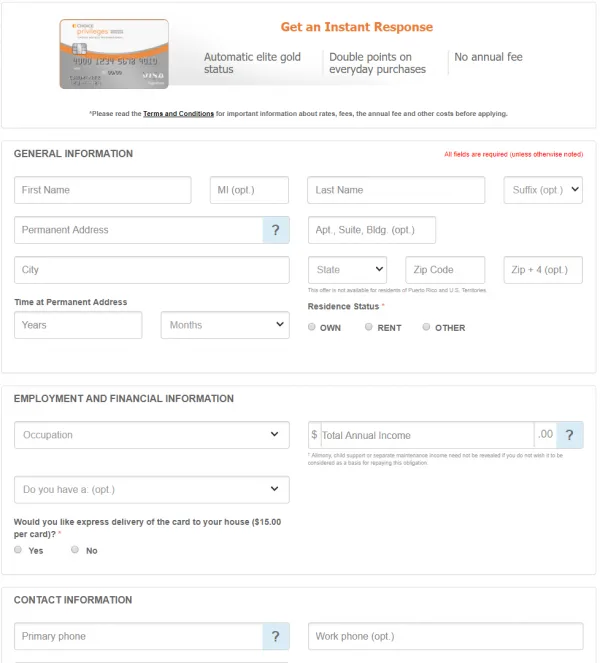This screenshot has width=600, height=663.
Task: Open the Suffix dropdown
Action: (x=543, y=190)
